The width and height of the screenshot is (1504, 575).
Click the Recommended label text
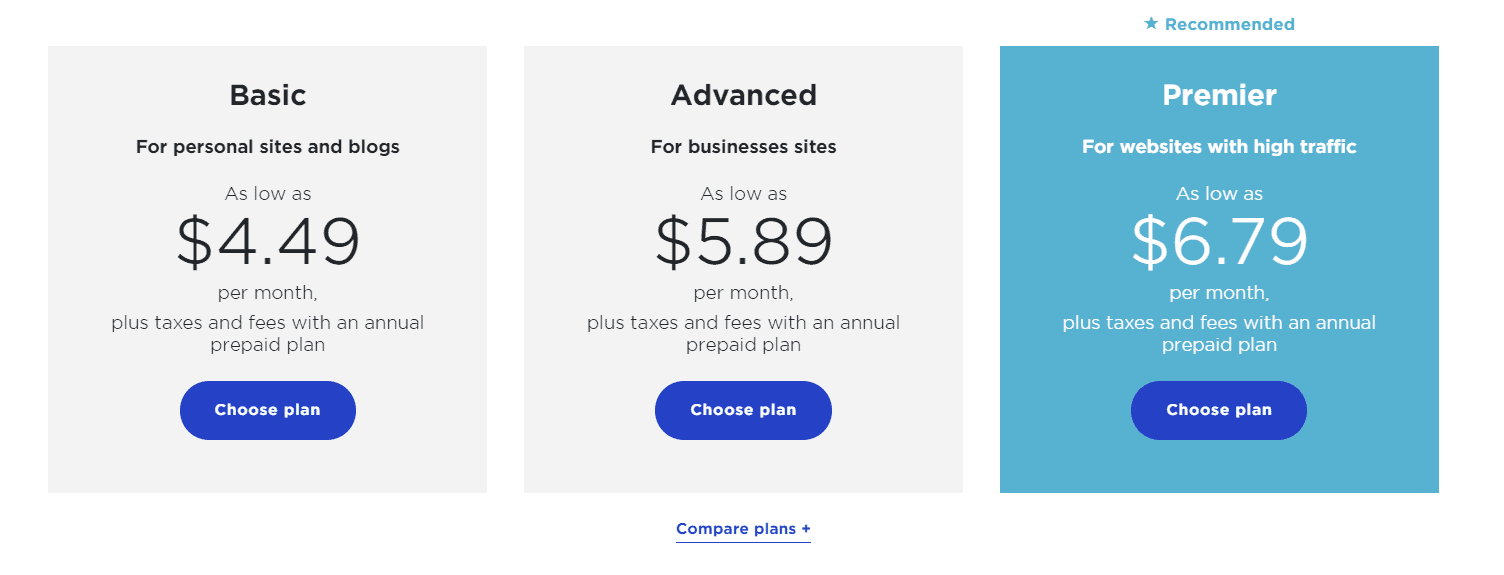pos(1229,24)
